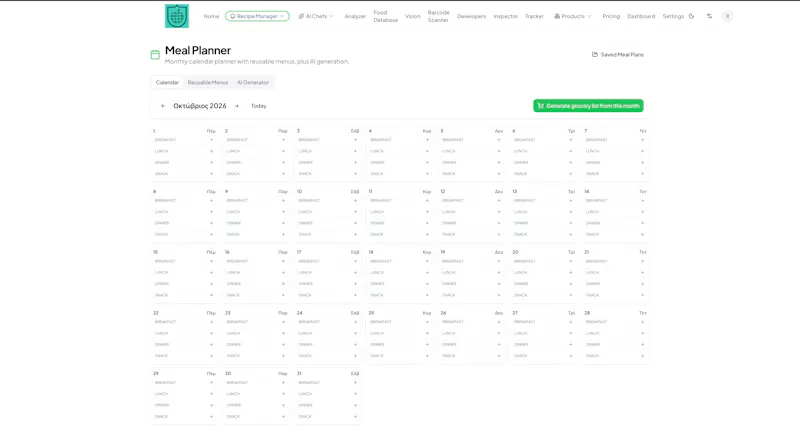Click the LUNCH label on day 27
The image size is (800, 446).
point(520,333)
